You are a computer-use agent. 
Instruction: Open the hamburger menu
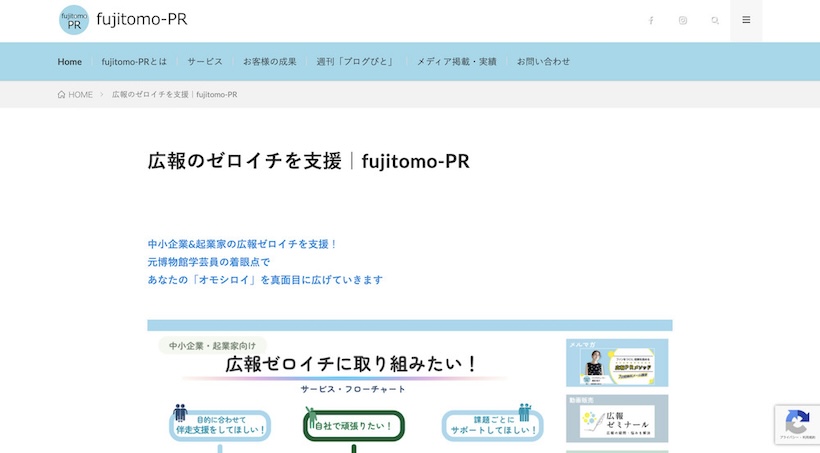[746, 20]
